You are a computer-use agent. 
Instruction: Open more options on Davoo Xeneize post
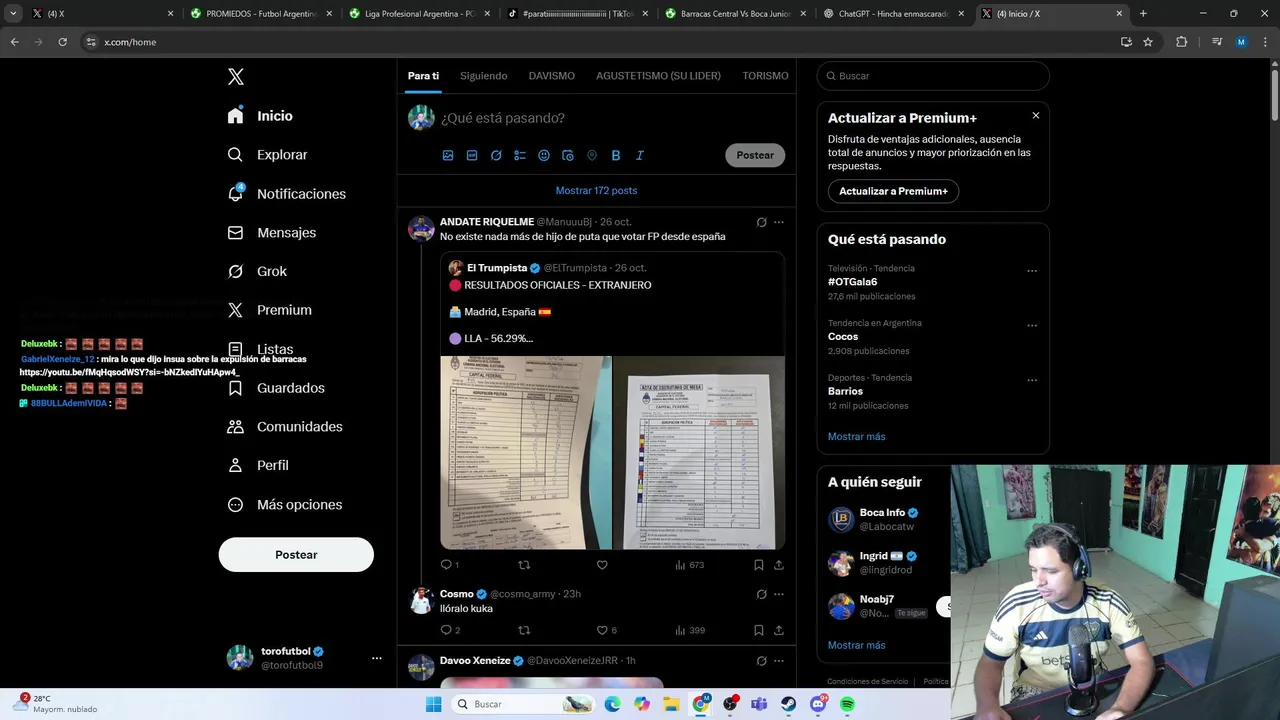(779, 661)
